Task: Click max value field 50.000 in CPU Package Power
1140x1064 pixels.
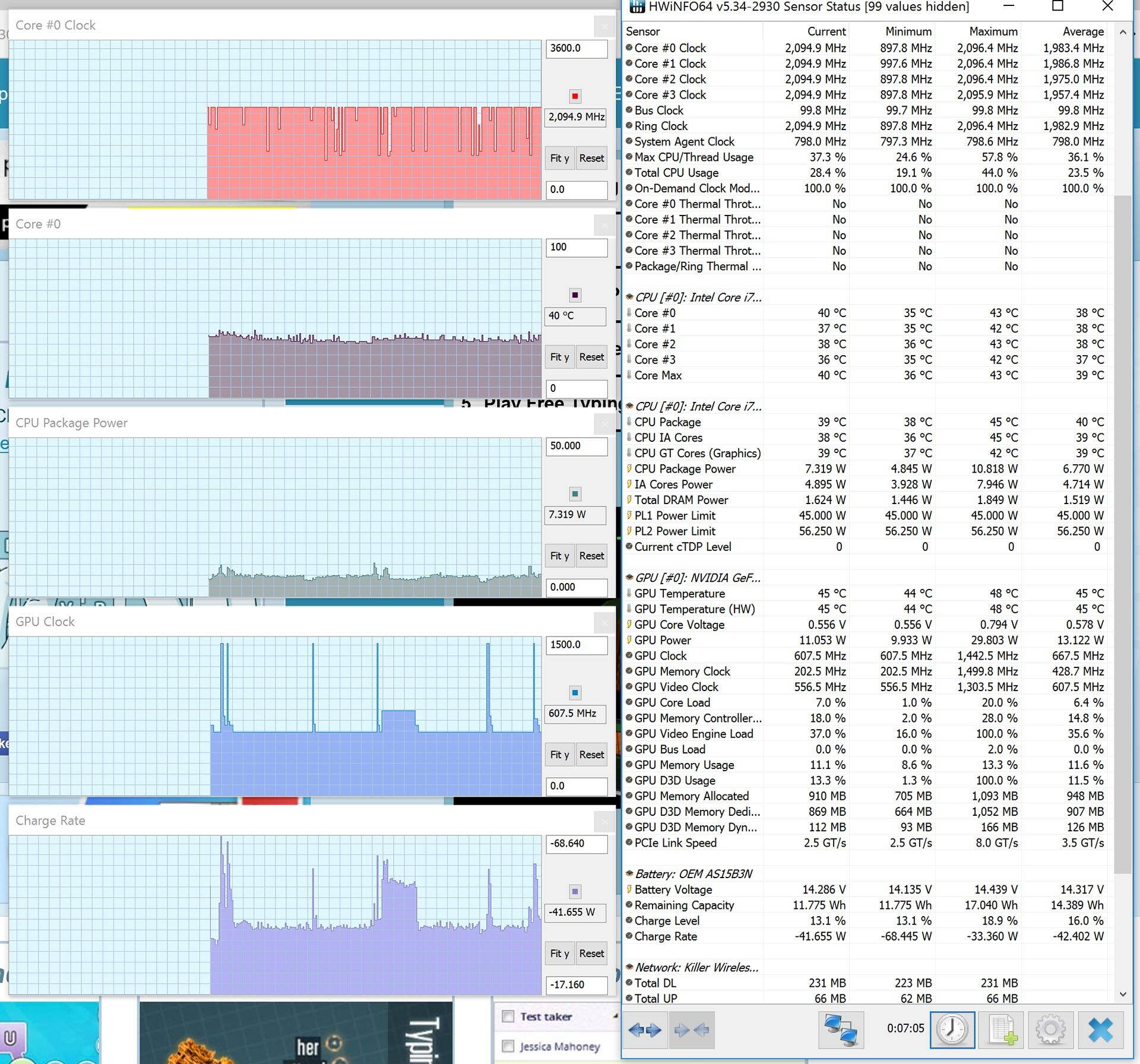Action: (x=577, y=446)
